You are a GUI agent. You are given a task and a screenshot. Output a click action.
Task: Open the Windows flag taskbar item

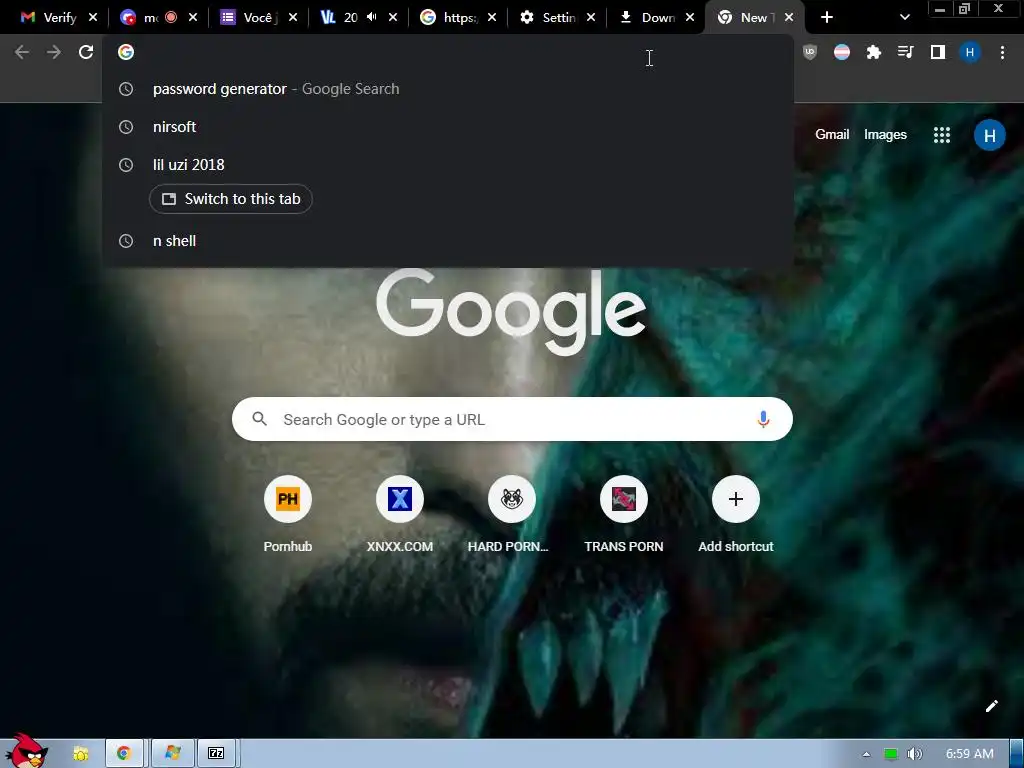172,753
